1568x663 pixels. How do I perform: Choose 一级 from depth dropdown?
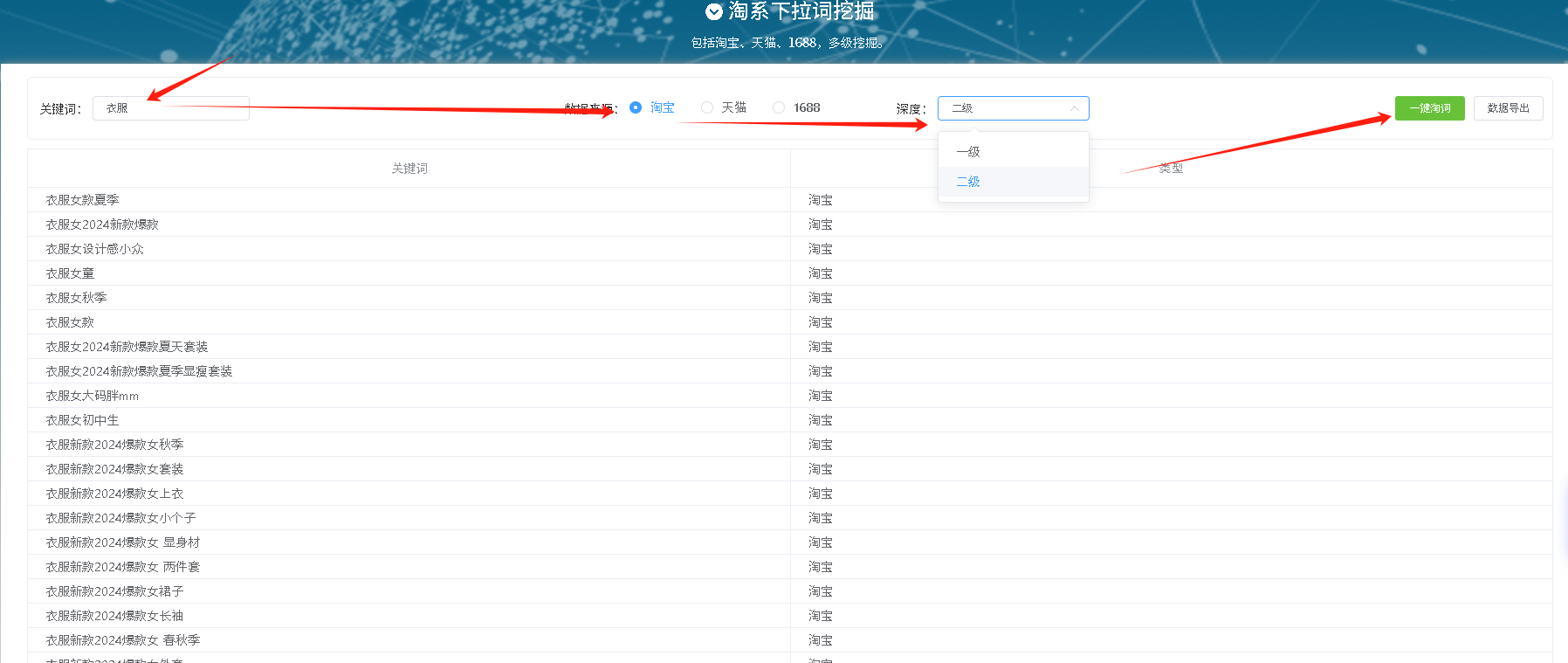[1013, 152]
